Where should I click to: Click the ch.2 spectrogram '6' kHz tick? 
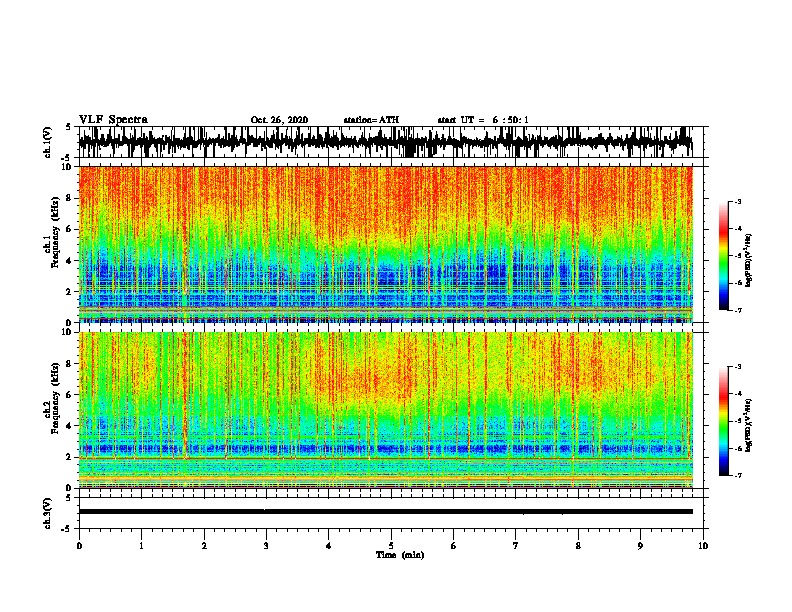click(x=69, y=395)
